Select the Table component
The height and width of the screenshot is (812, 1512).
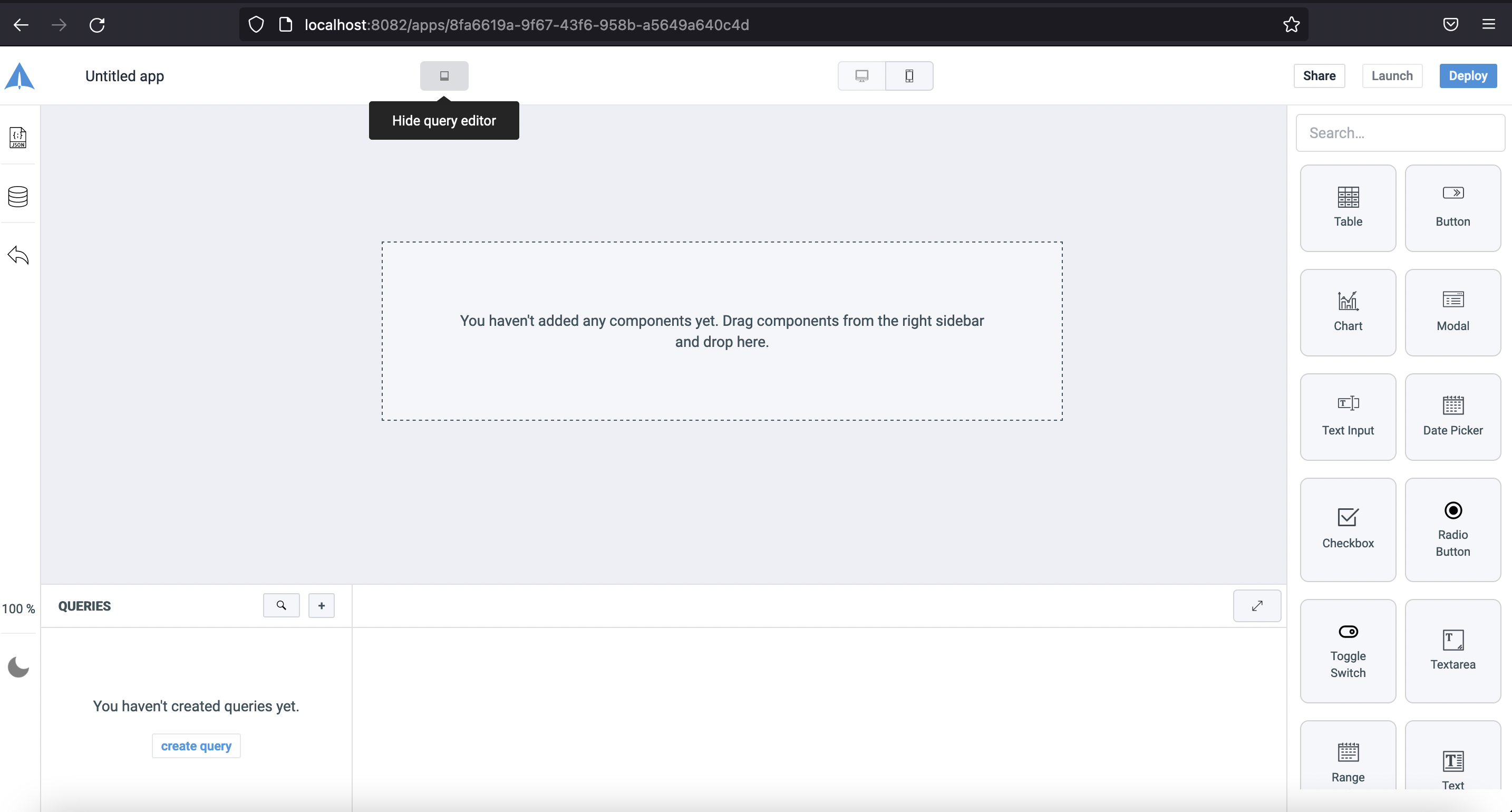point(1348,207)
